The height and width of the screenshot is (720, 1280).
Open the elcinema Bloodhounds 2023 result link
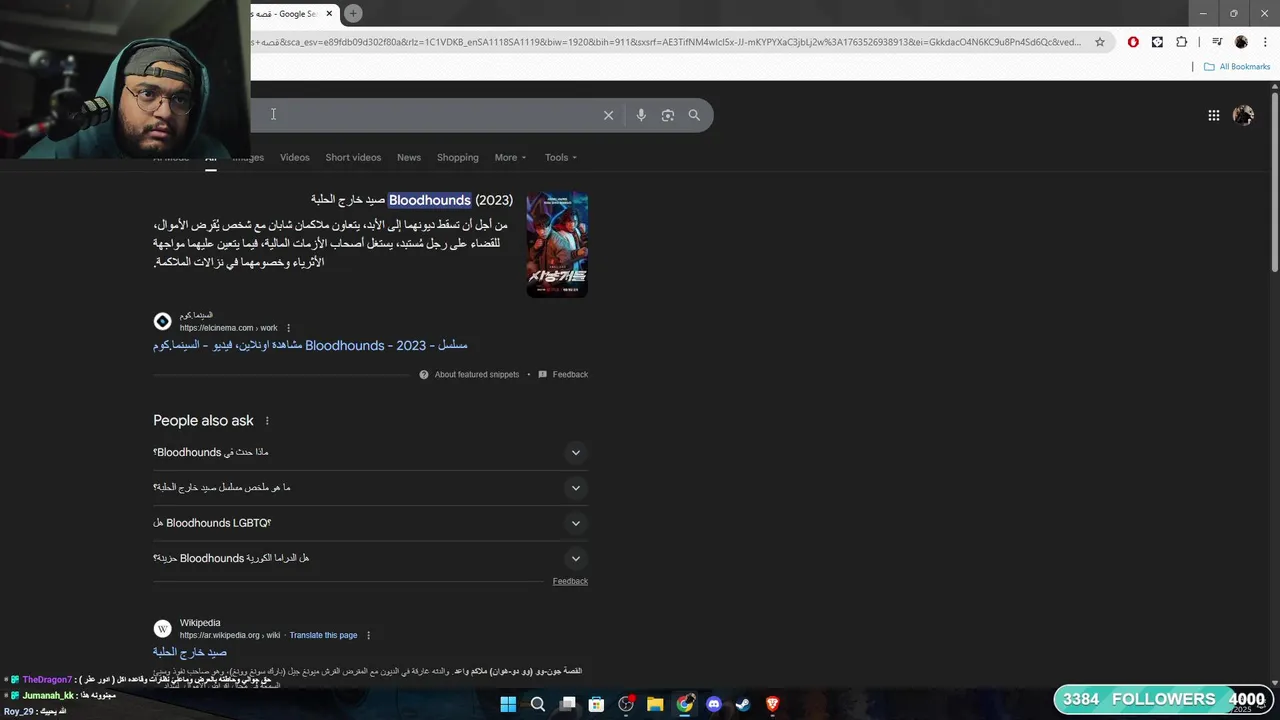tap(310, 345)
